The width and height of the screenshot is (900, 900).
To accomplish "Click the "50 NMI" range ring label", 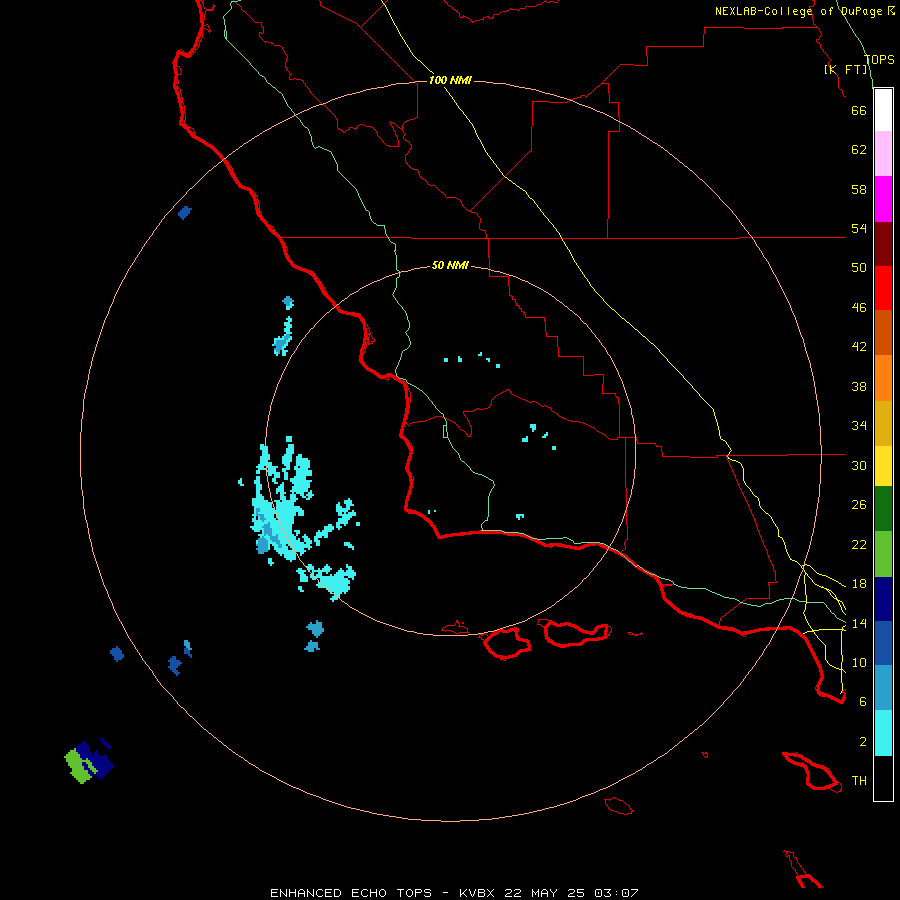I will coord(450,265).
